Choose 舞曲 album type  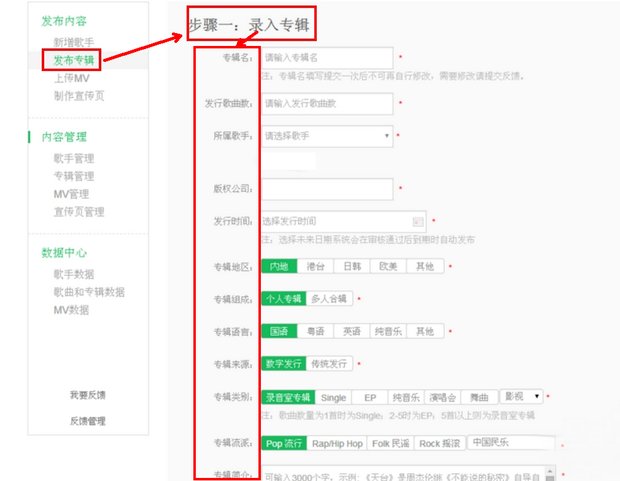pos(479,397)
